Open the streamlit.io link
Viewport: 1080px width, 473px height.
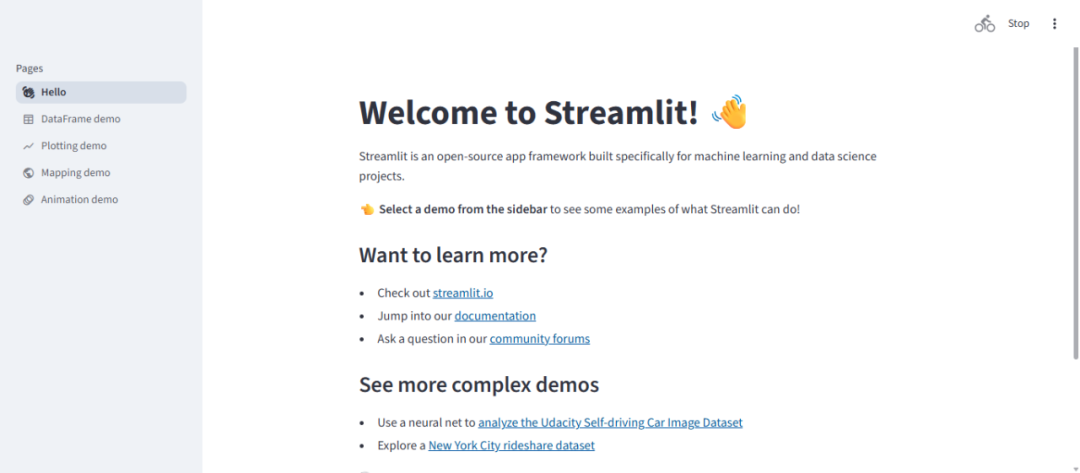463,293
